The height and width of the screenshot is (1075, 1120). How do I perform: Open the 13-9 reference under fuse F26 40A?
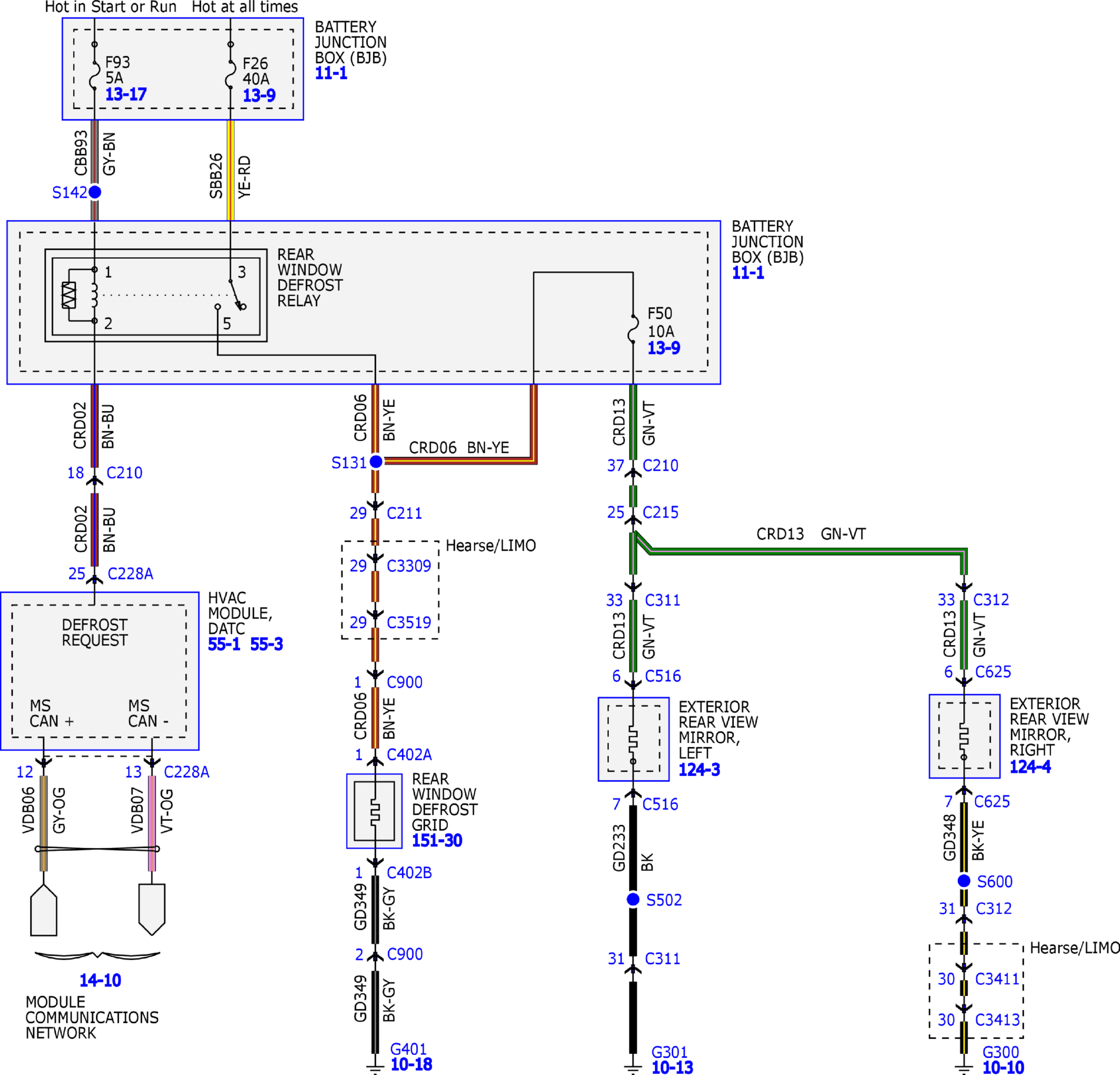259,95
